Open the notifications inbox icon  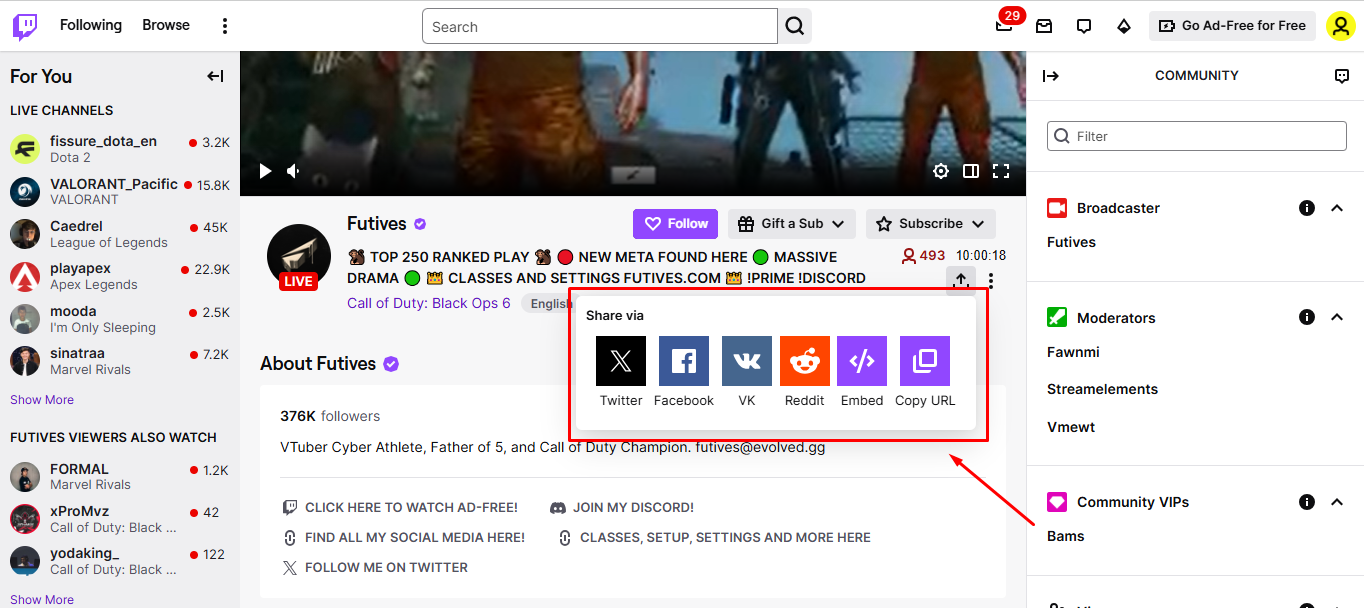pos(1044,26)
